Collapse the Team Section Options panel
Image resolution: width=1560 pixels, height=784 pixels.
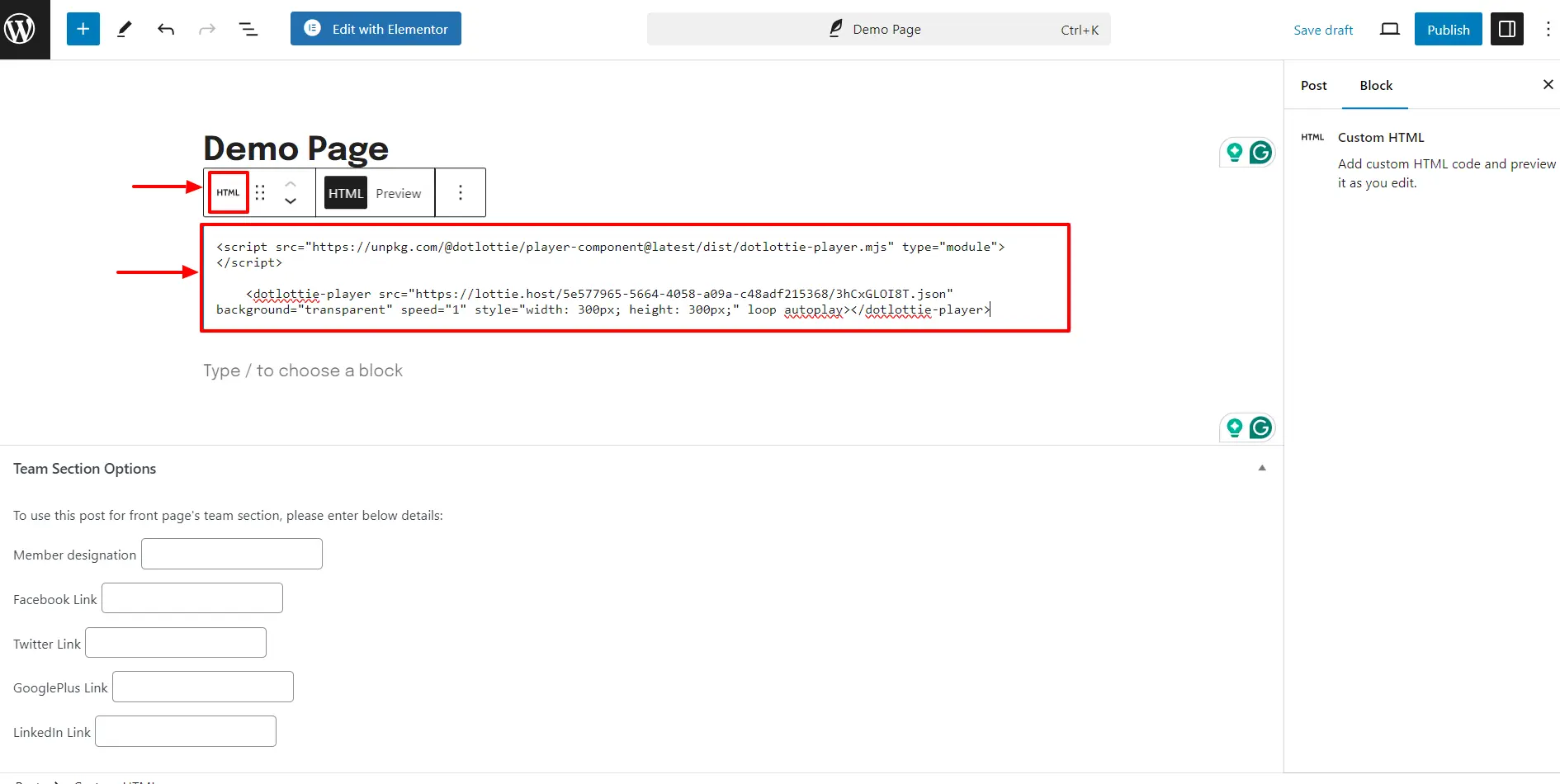1262,468
